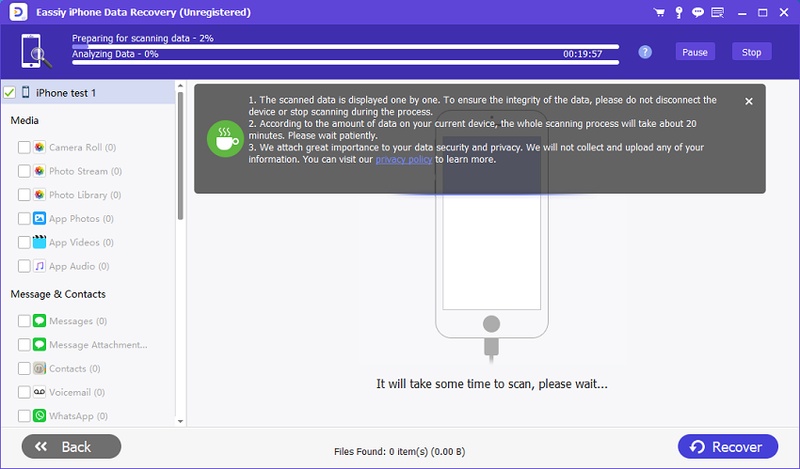This screenshot has width=800, height=469.
Task: Click the phone scanning magnifier icon
Action: click(36, 51)
